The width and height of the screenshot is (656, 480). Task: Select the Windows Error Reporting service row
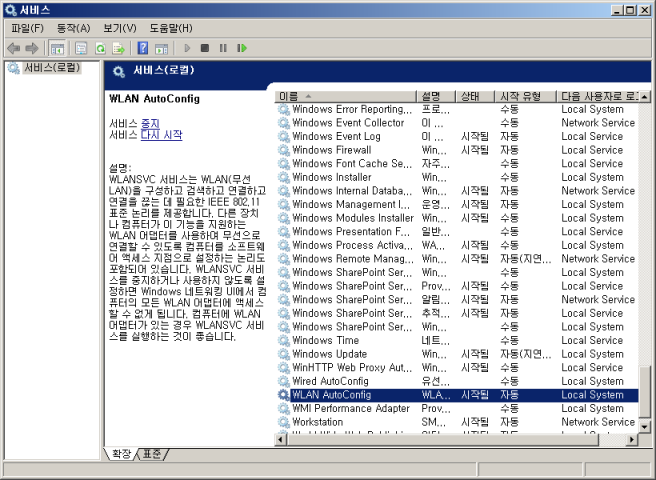pos(457,109)
